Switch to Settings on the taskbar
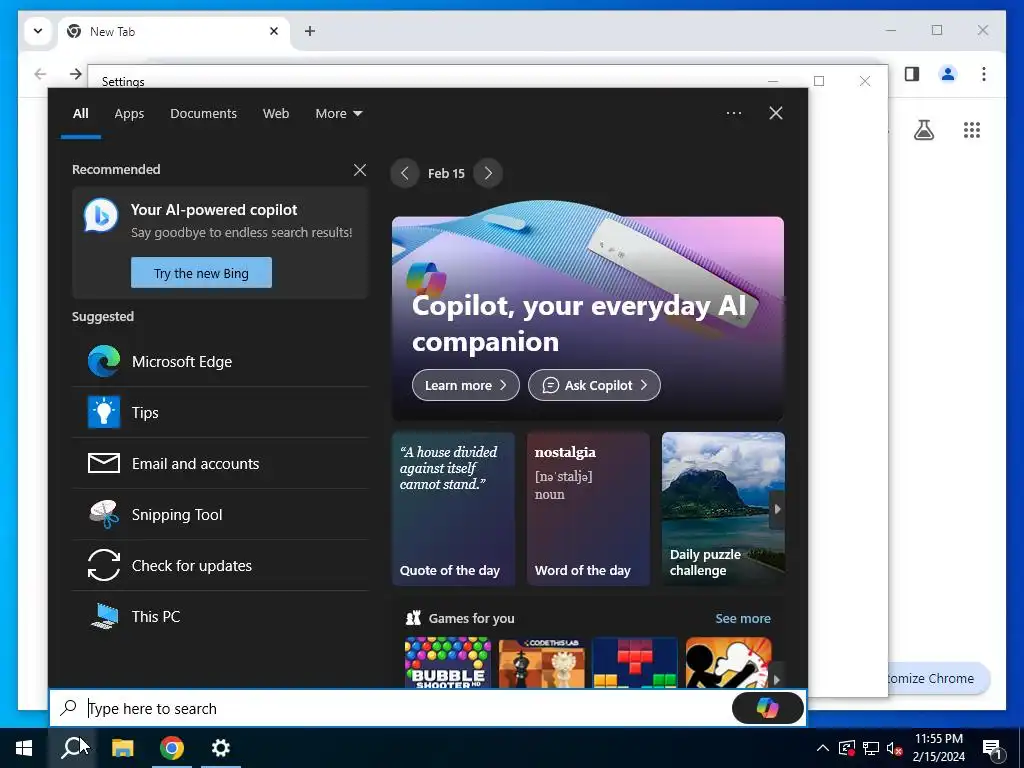Image resolution: width=1024 pixels, height=768 pixels. tap(221, 748)
